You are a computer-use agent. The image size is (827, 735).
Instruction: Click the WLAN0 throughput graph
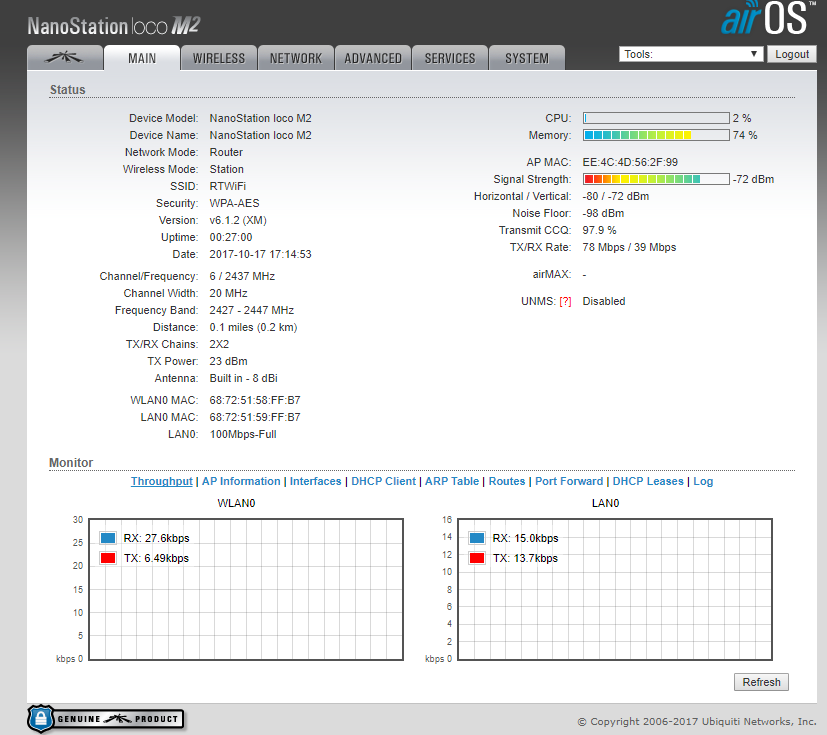pyautogui.click(x=246, y=589)
